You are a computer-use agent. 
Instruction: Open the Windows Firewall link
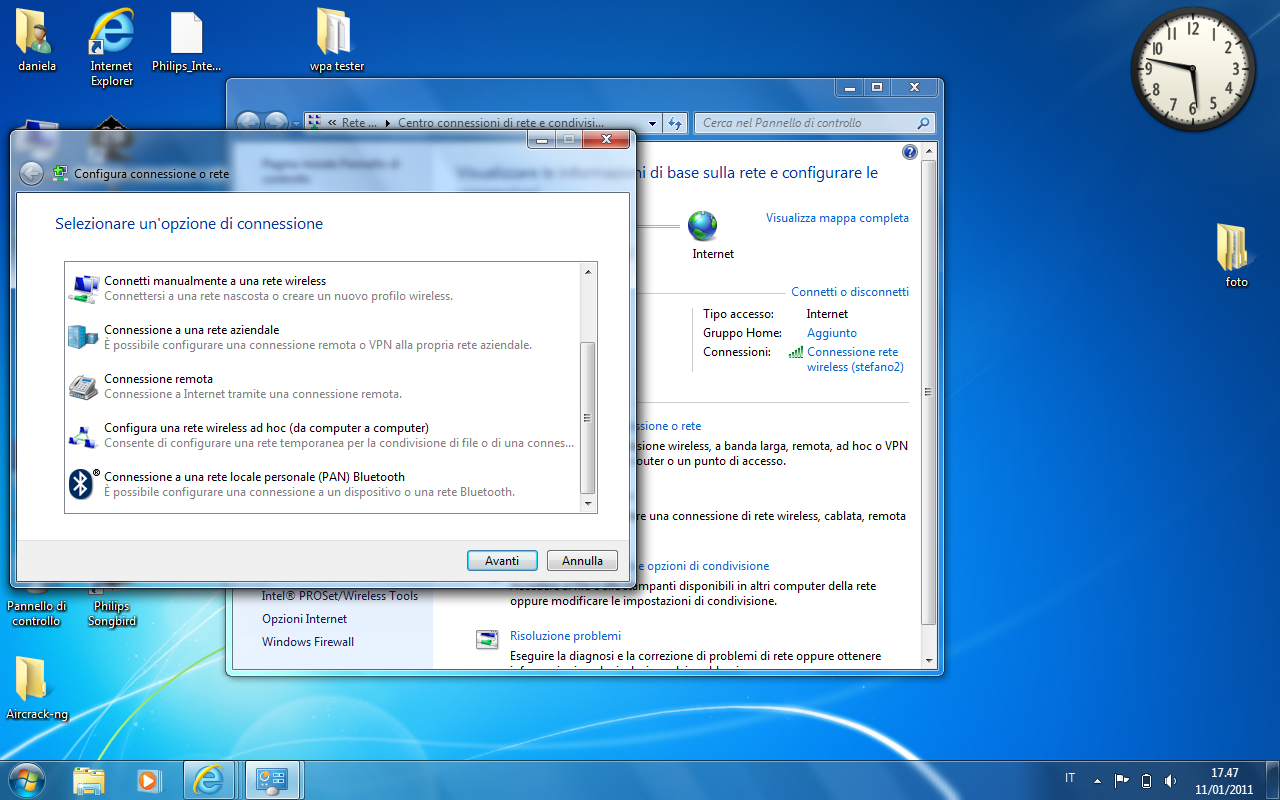click(x=308, y=642)
